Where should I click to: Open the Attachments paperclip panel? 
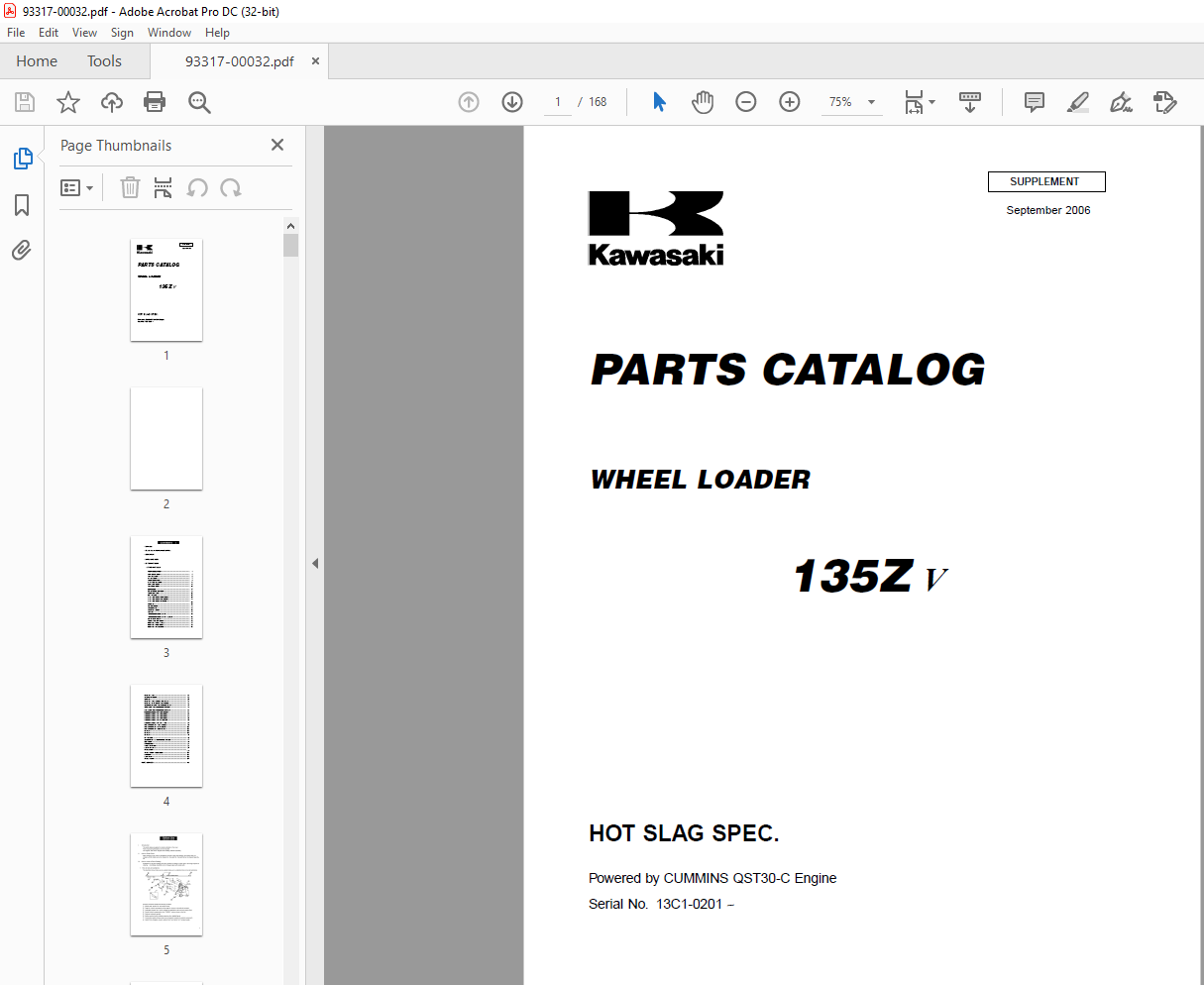22,250
